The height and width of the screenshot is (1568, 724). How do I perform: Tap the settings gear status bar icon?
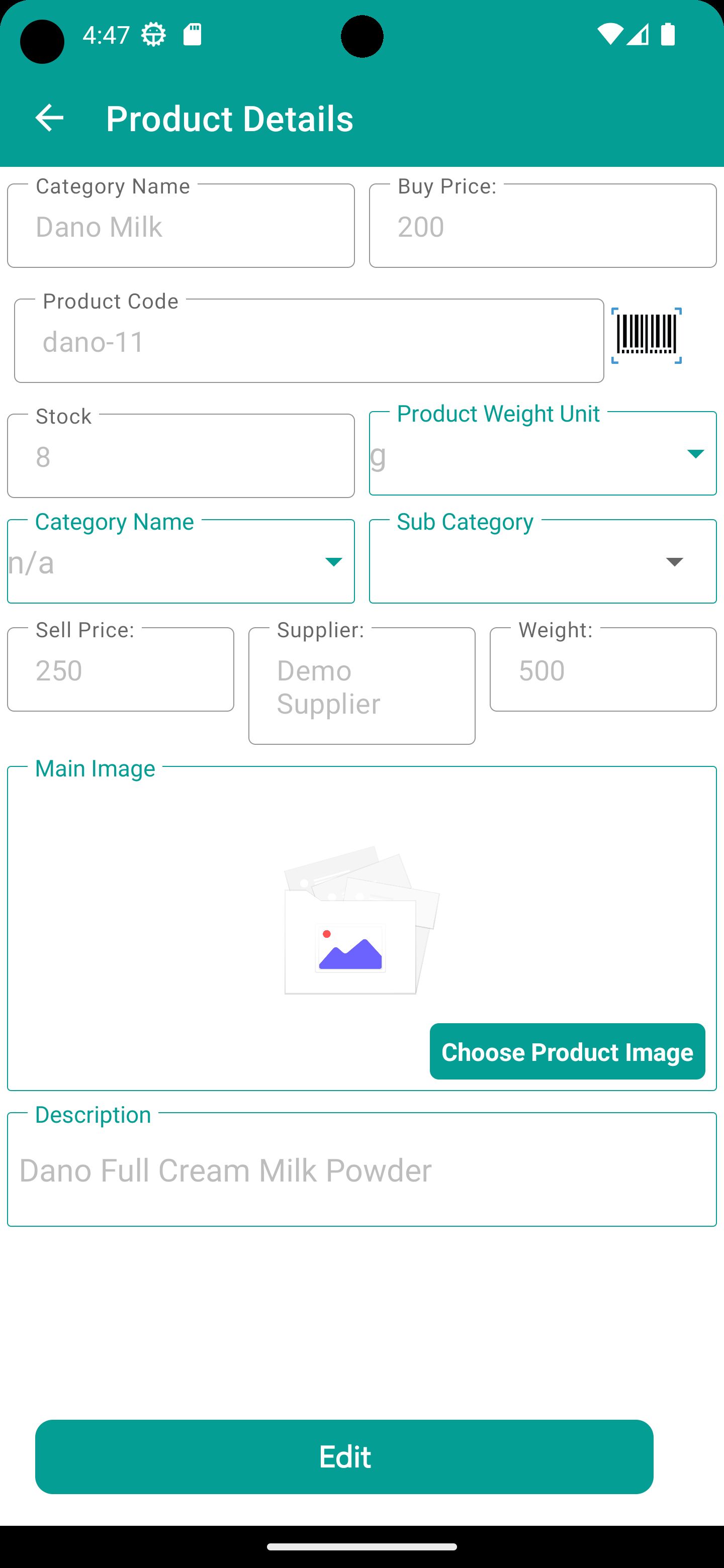click(x=153, y=35)
